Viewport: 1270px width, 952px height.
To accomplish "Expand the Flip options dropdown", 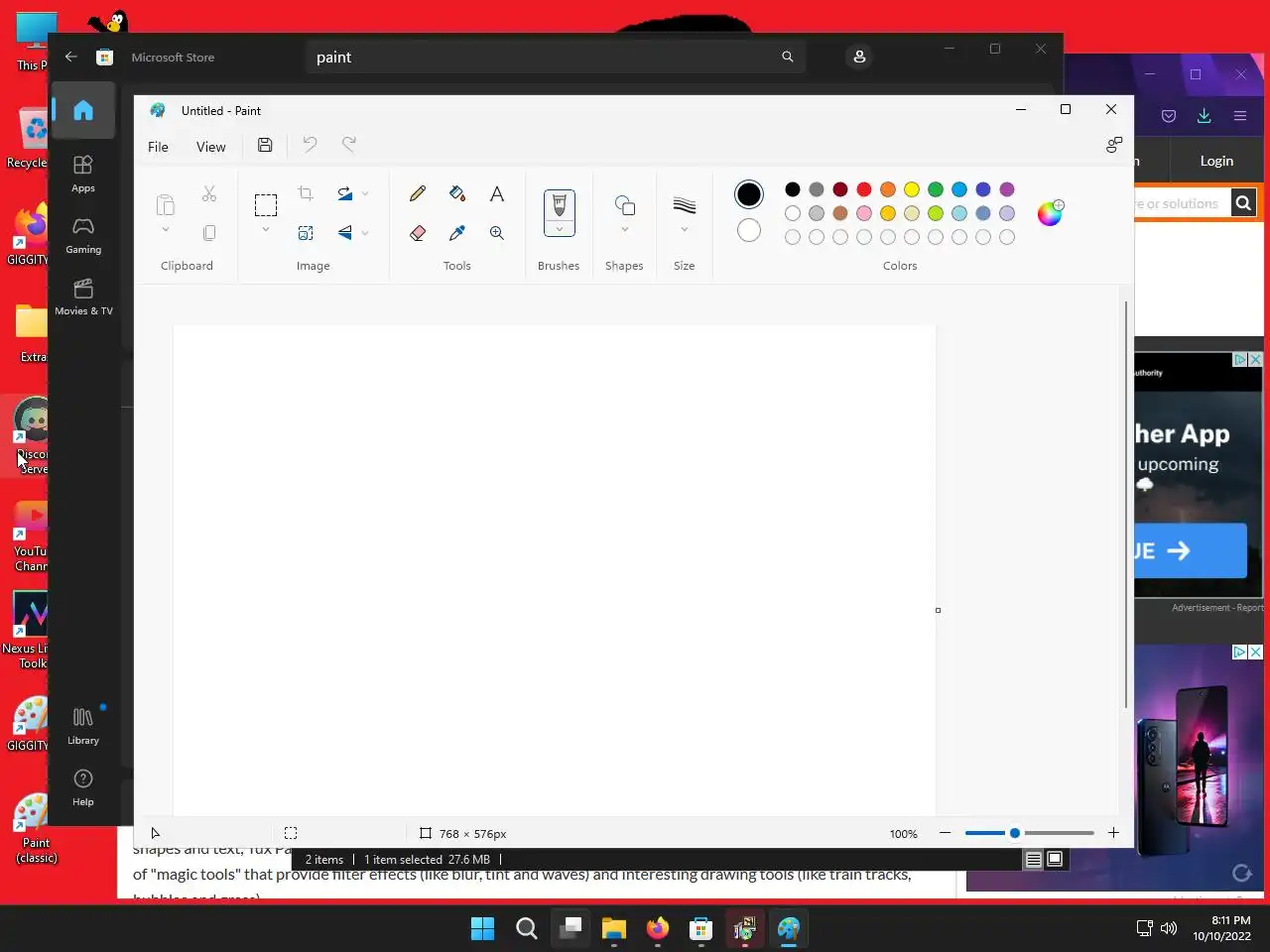I will pyautogui.click(x=365, y=233).
